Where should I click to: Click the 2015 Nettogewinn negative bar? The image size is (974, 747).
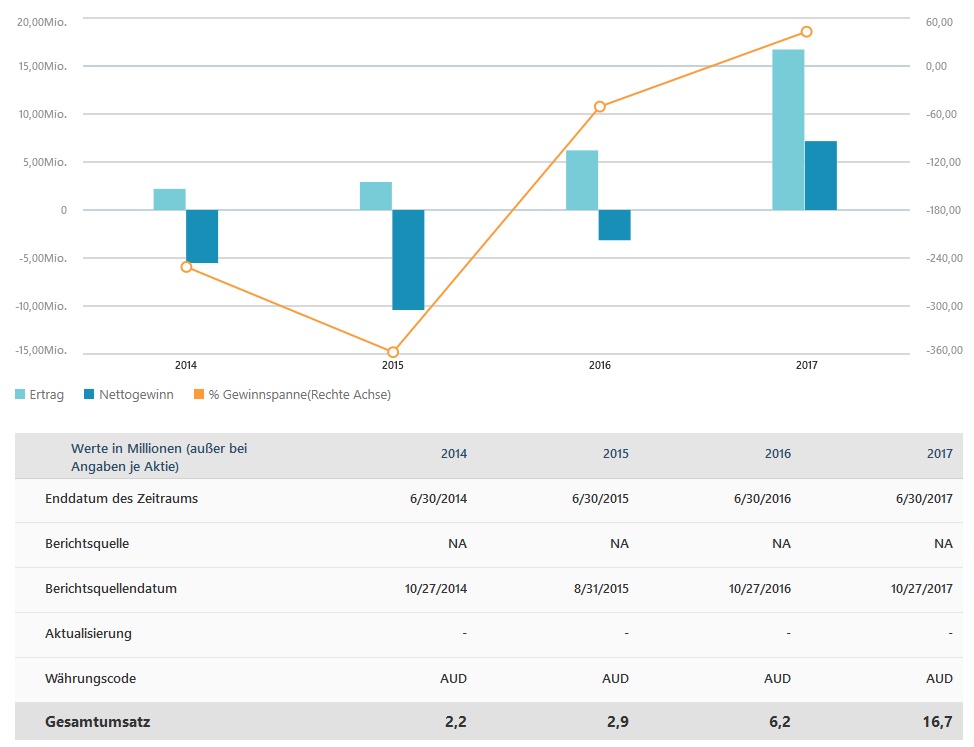click(408, 260)
